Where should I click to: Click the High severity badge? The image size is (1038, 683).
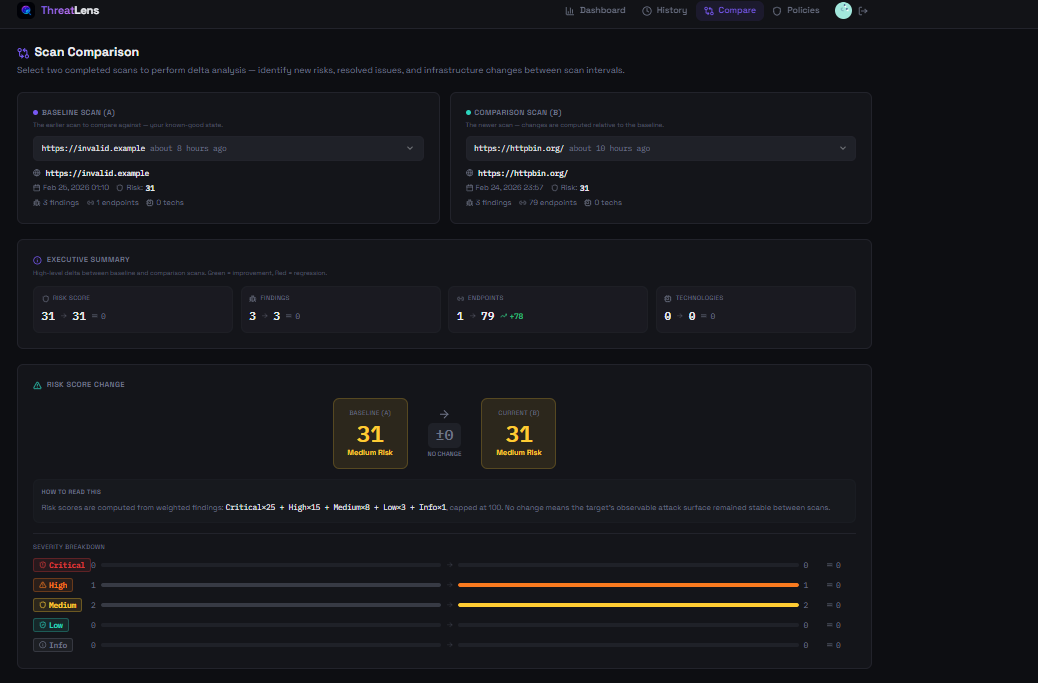click(x=53, y=585)
